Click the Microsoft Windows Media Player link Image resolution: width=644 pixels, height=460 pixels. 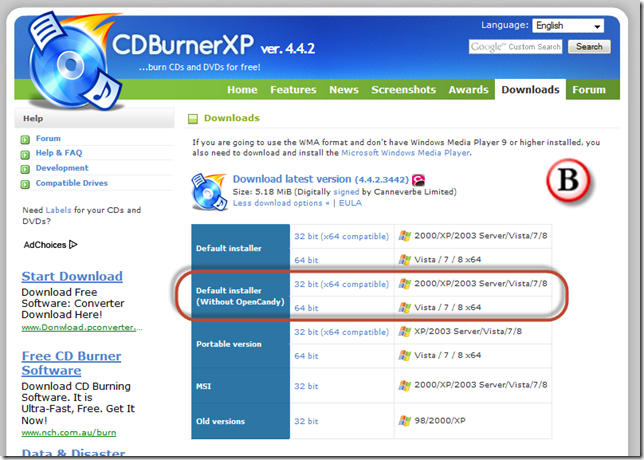point(405,153)
